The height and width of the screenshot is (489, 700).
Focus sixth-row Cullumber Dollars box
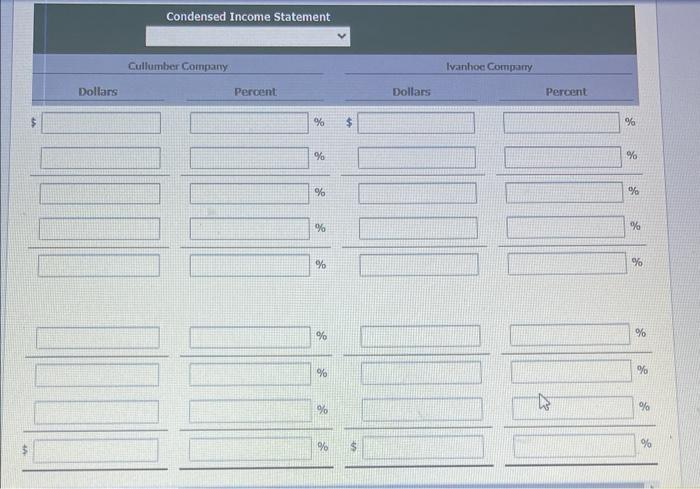(98, 338)
